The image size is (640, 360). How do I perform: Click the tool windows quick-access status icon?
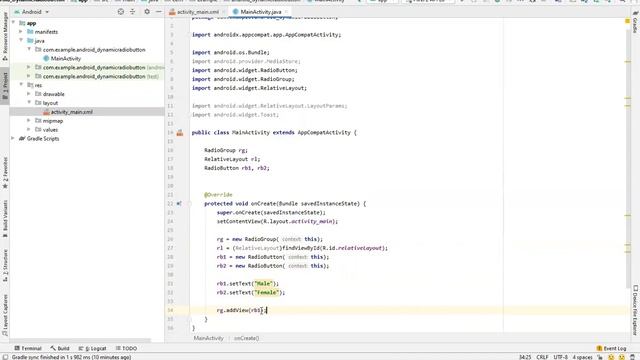(5, 357)
